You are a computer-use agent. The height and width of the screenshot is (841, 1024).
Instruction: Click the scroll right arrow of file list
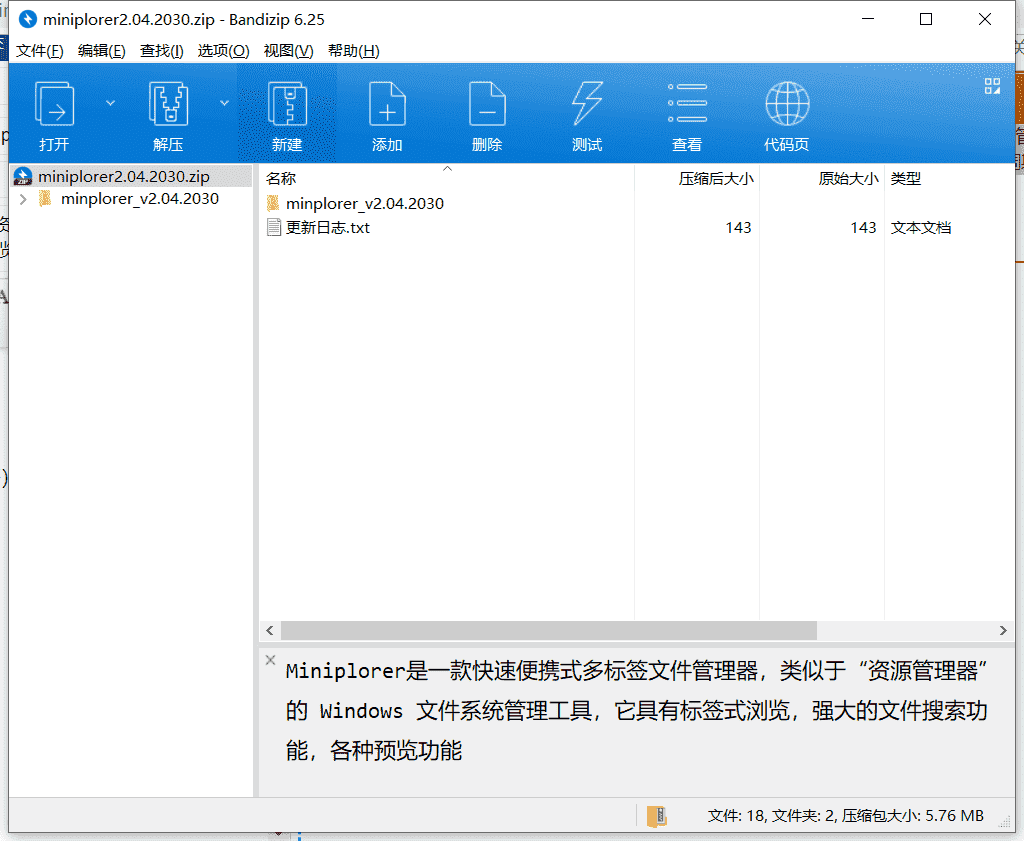[x=1003, y=631]
